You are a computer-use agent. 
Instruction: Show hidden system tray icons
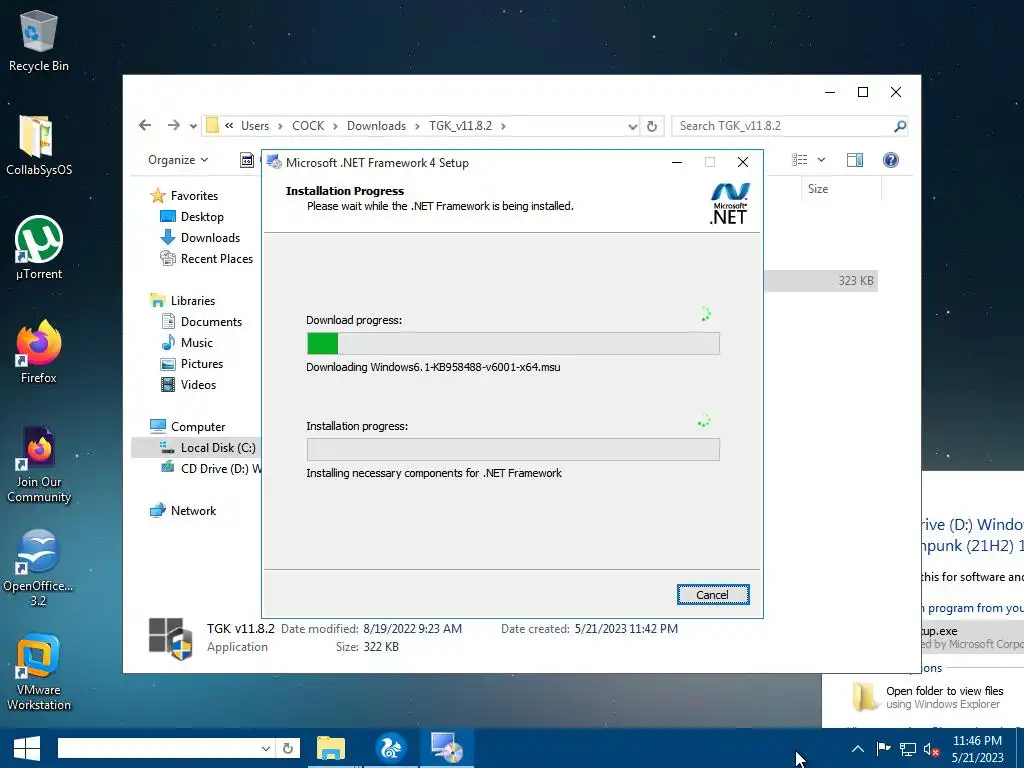click(x=858, y=749)
